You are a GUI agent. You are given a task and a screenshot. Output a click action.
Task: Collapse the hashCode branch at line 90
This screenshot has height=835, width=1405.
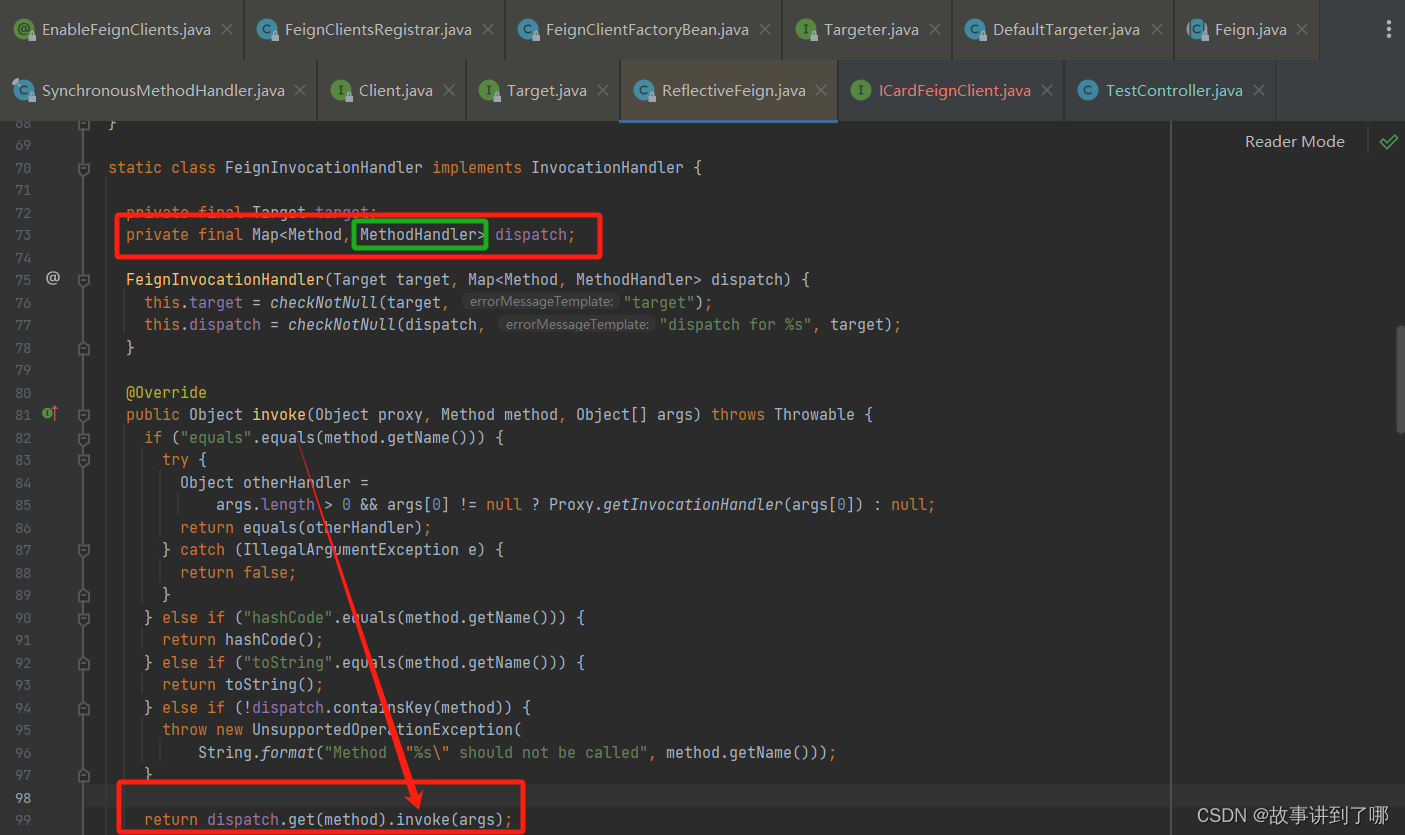pyautogui.click(x=84, y=617)
